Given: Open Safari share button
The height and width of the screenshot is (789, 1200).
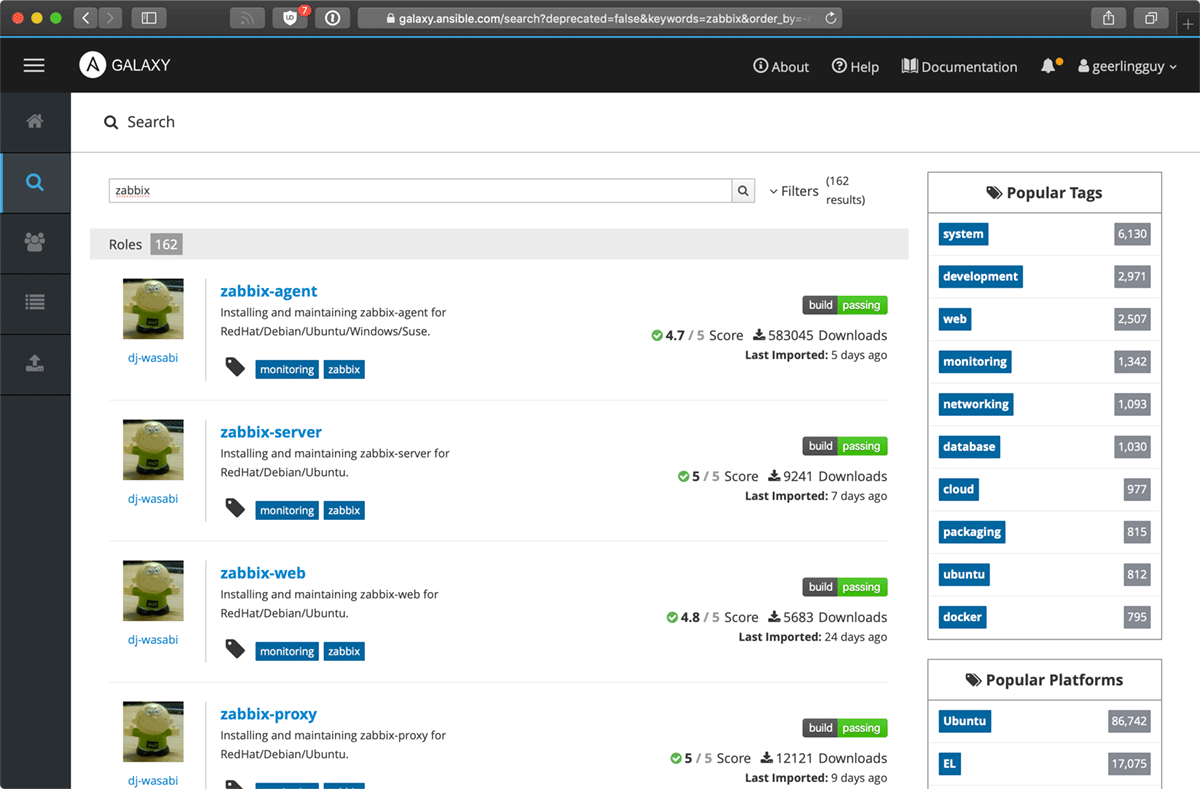Looking at the screenshot, I should pyautogui.click(x=1108, y=18).
